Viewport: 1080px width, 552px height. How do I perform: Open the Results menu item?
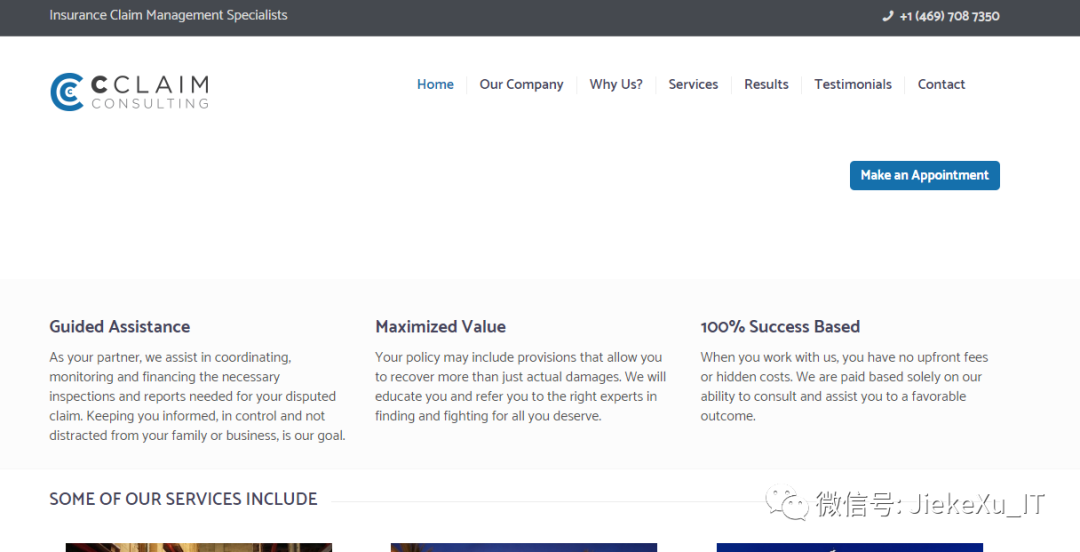766,84
